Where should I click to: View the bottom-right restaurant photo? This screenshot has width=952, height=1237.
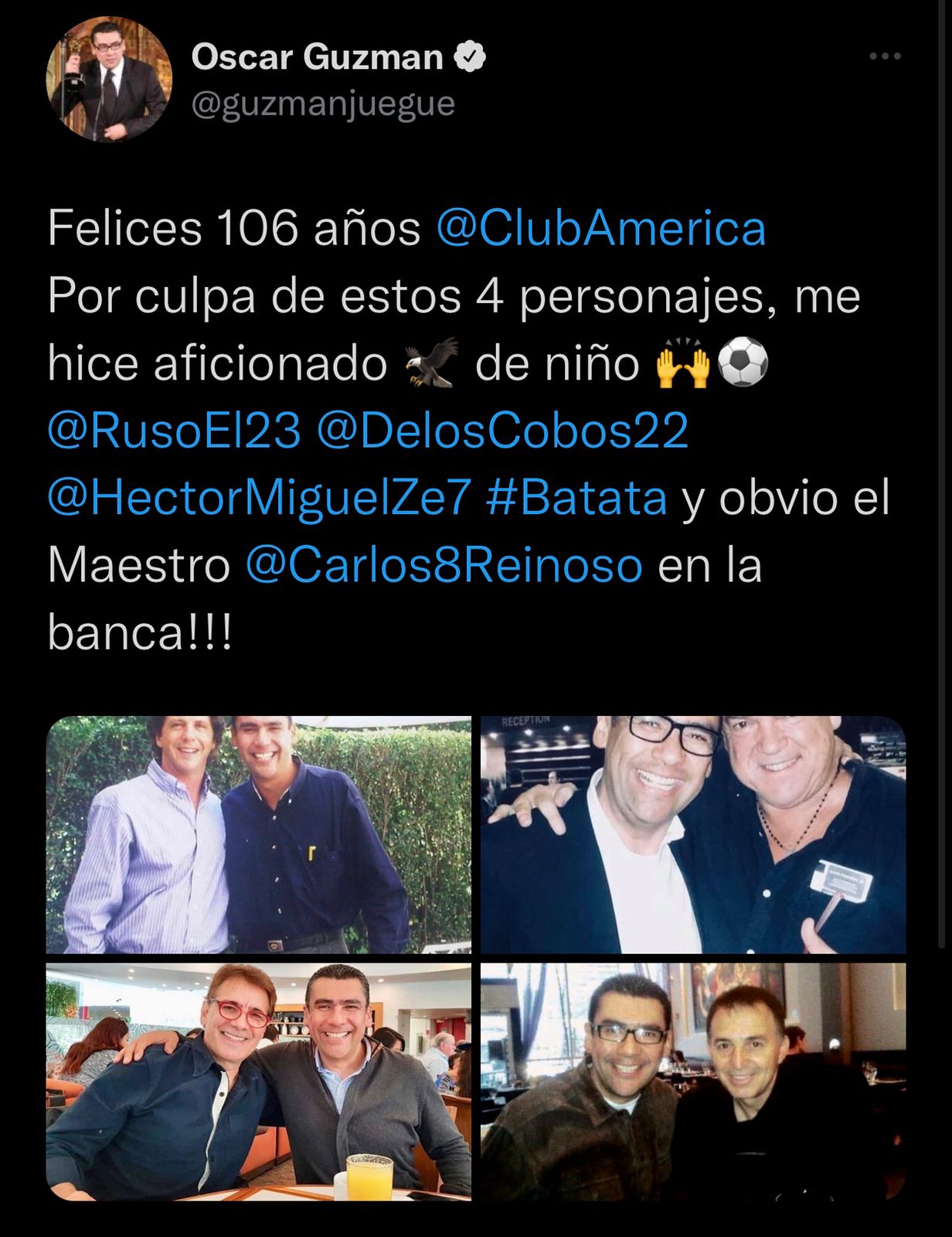click(x=693, y=1082)
